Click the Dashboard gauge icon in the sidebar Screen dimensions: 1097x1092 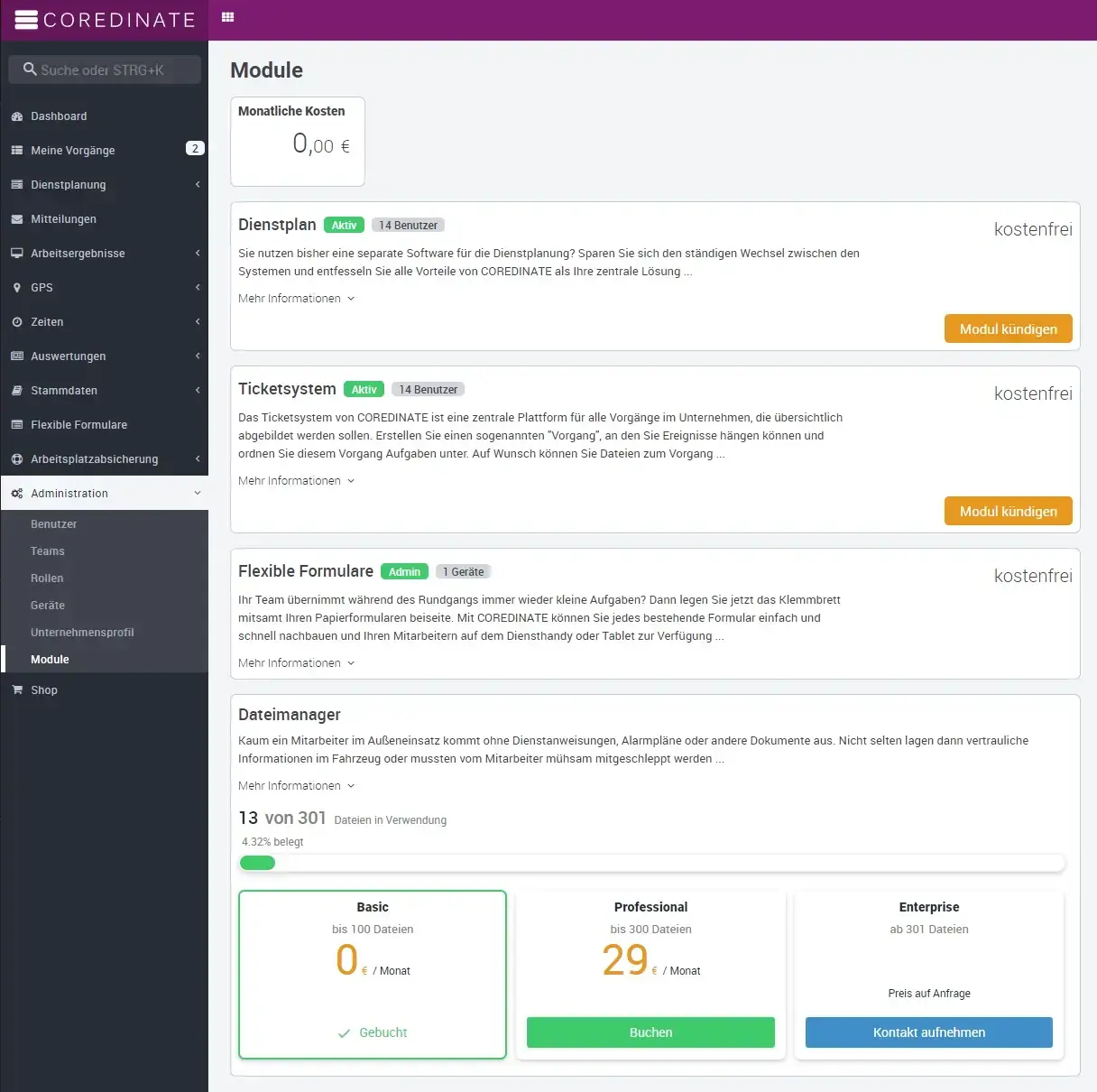pyautogui.click(x=17, y=116)
